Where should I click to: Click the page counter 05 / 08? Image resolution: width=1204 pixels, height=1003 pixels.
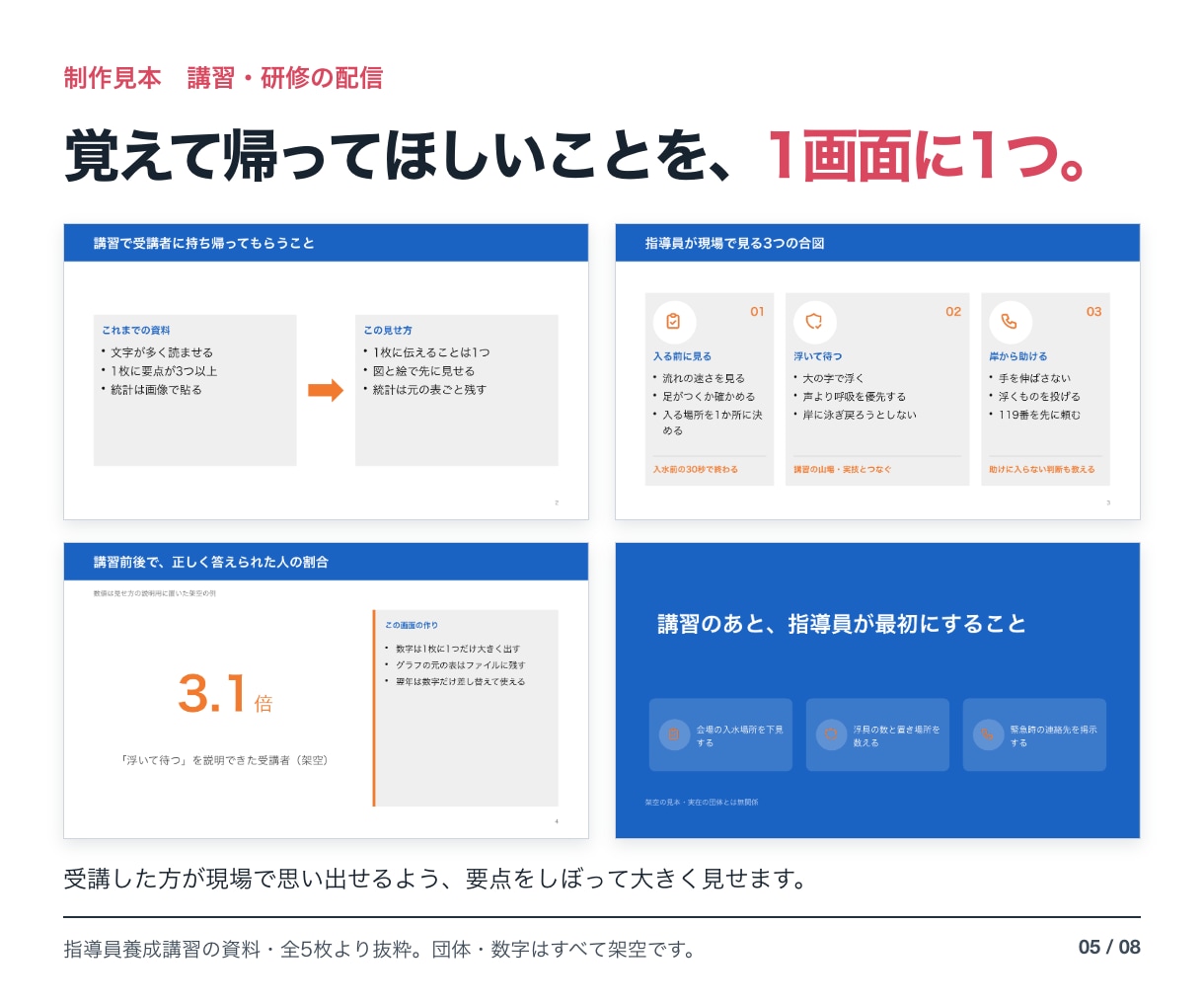[1109, 948]
